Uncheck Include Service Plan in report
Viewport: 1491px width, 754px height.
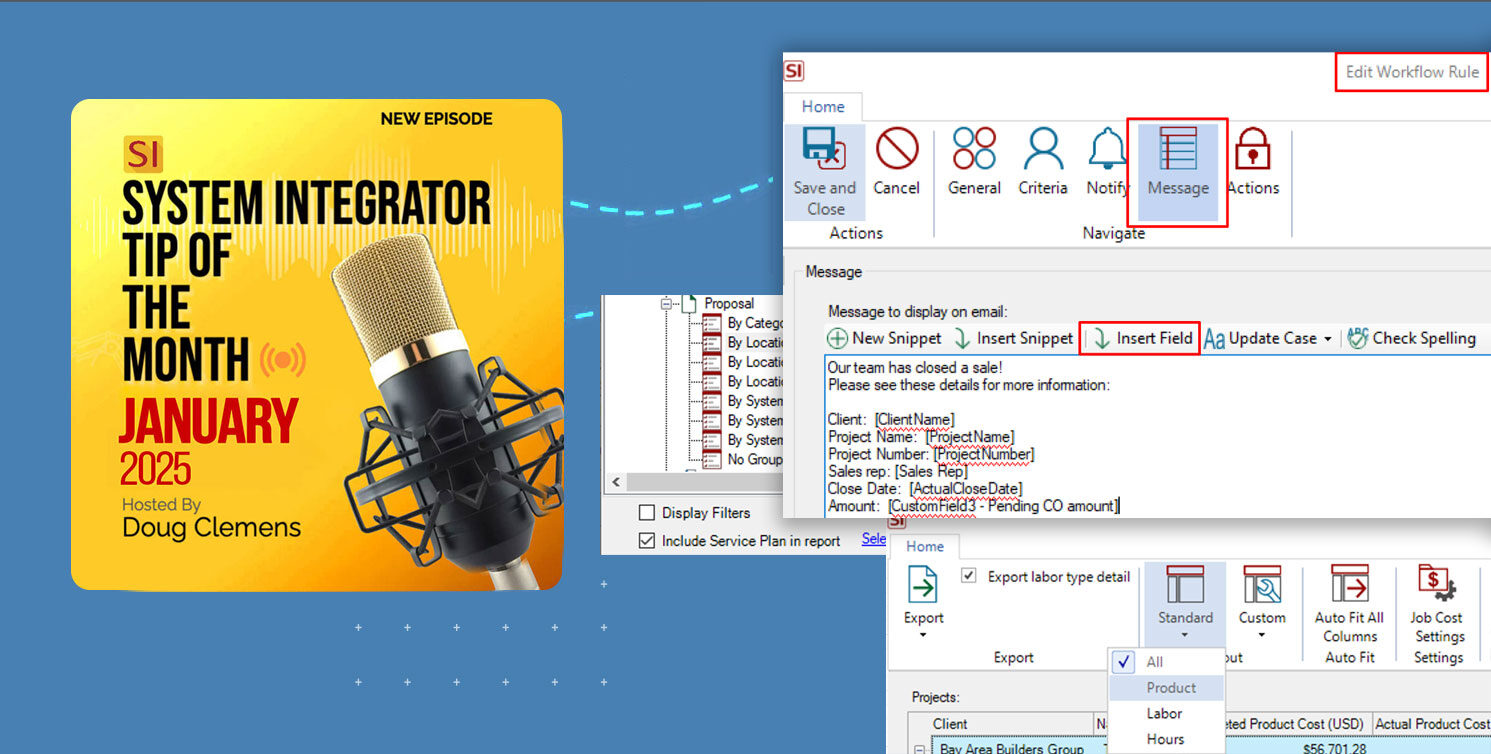647,540
